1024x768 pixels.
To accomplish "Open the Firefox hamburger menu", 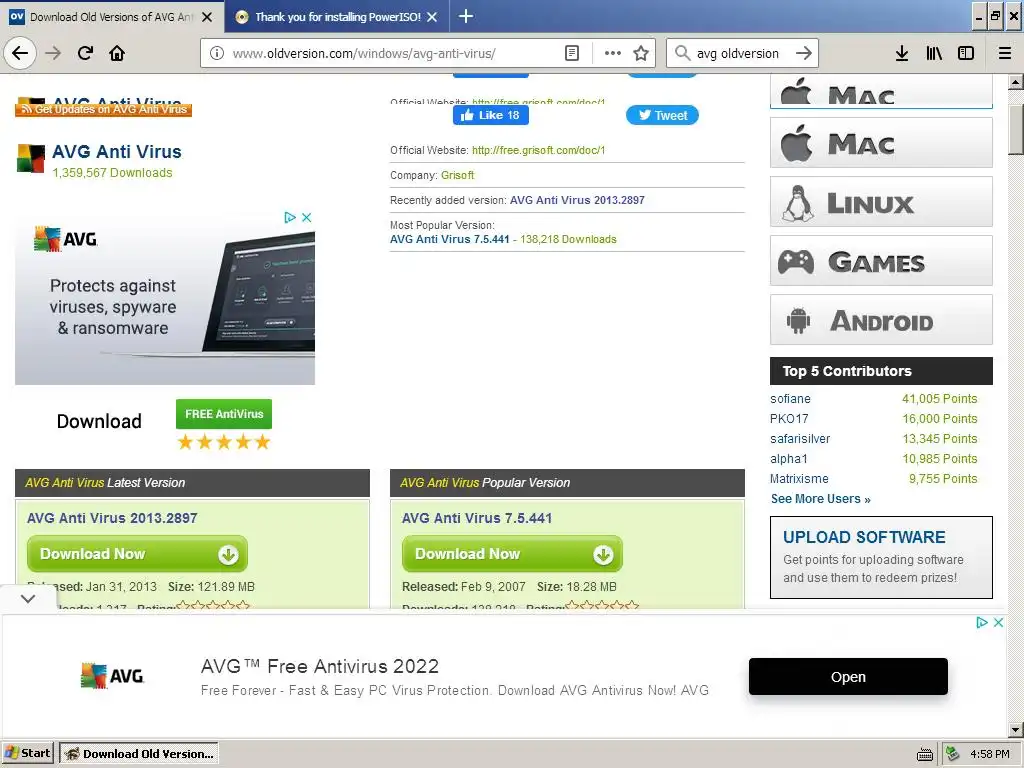I will click(x=1004, y=53).
